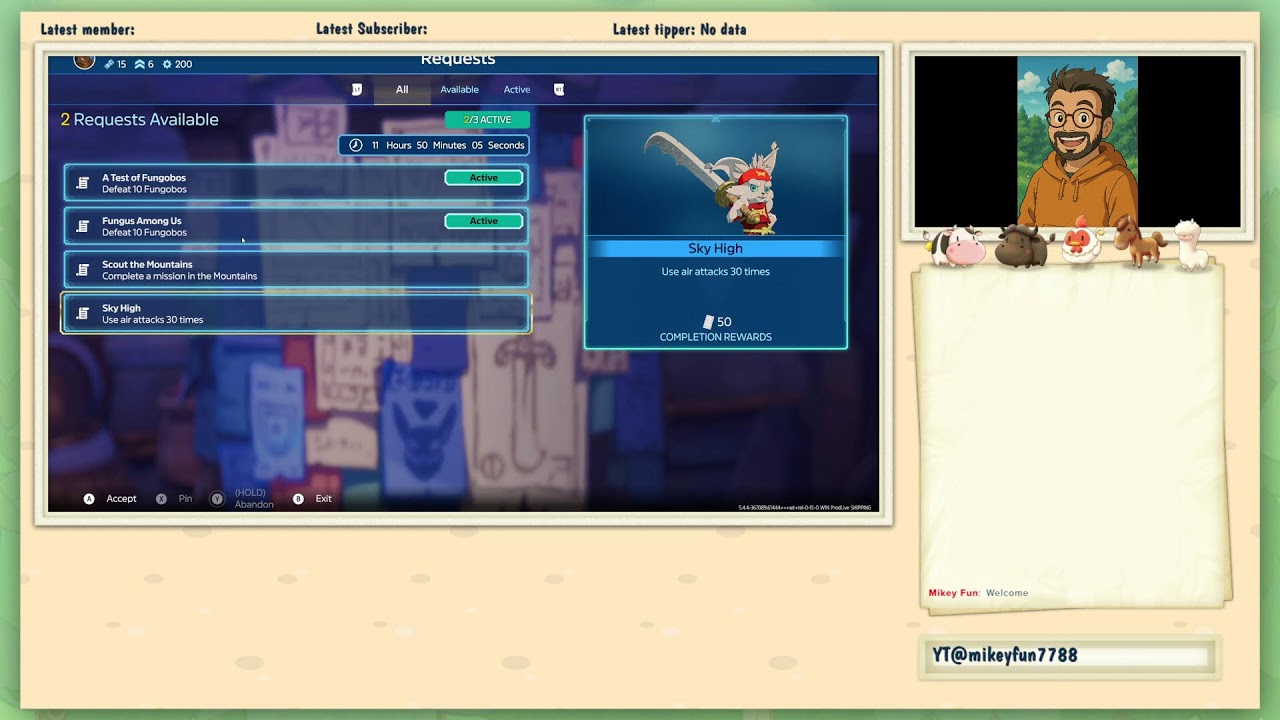Click the chicken icon on the chat panel
The image size is (1280, 720).
point(1081,241)
